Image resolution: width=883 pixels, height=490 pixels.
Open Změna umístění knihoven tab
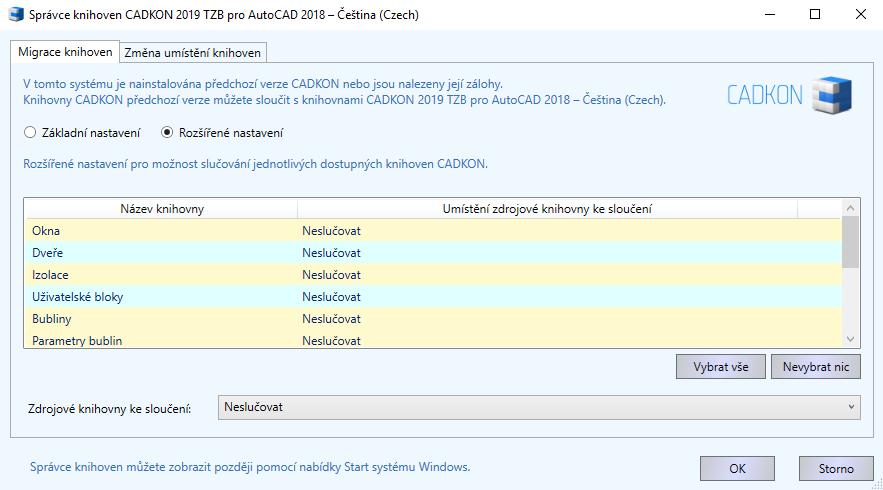click(193, 53)
